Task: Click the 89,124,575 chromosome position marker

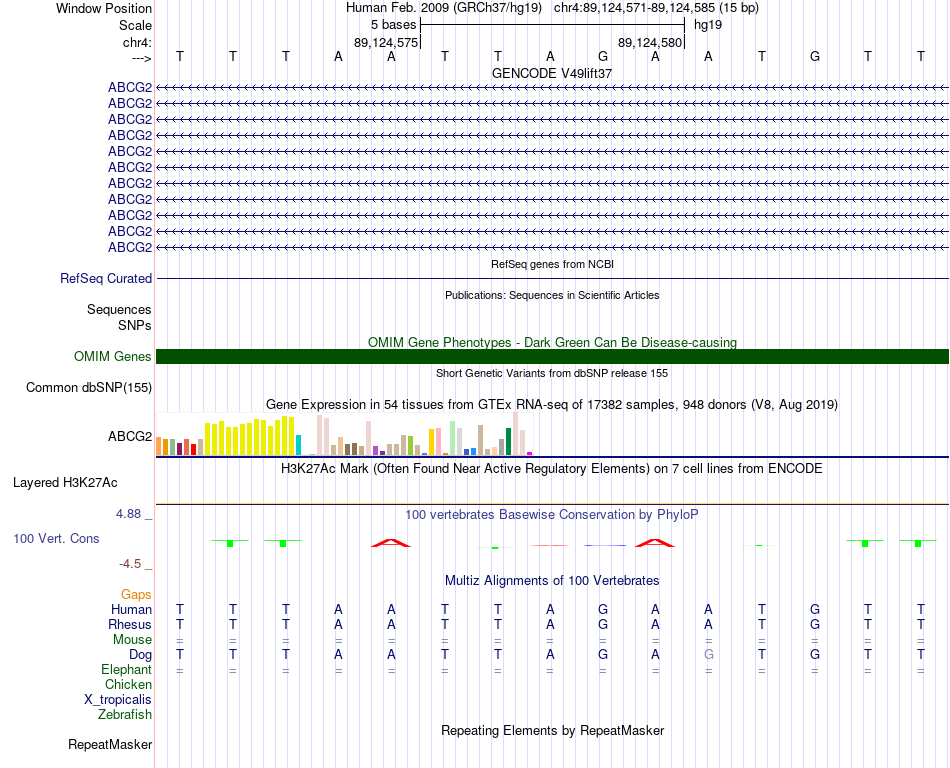Action: coord(386,42)
